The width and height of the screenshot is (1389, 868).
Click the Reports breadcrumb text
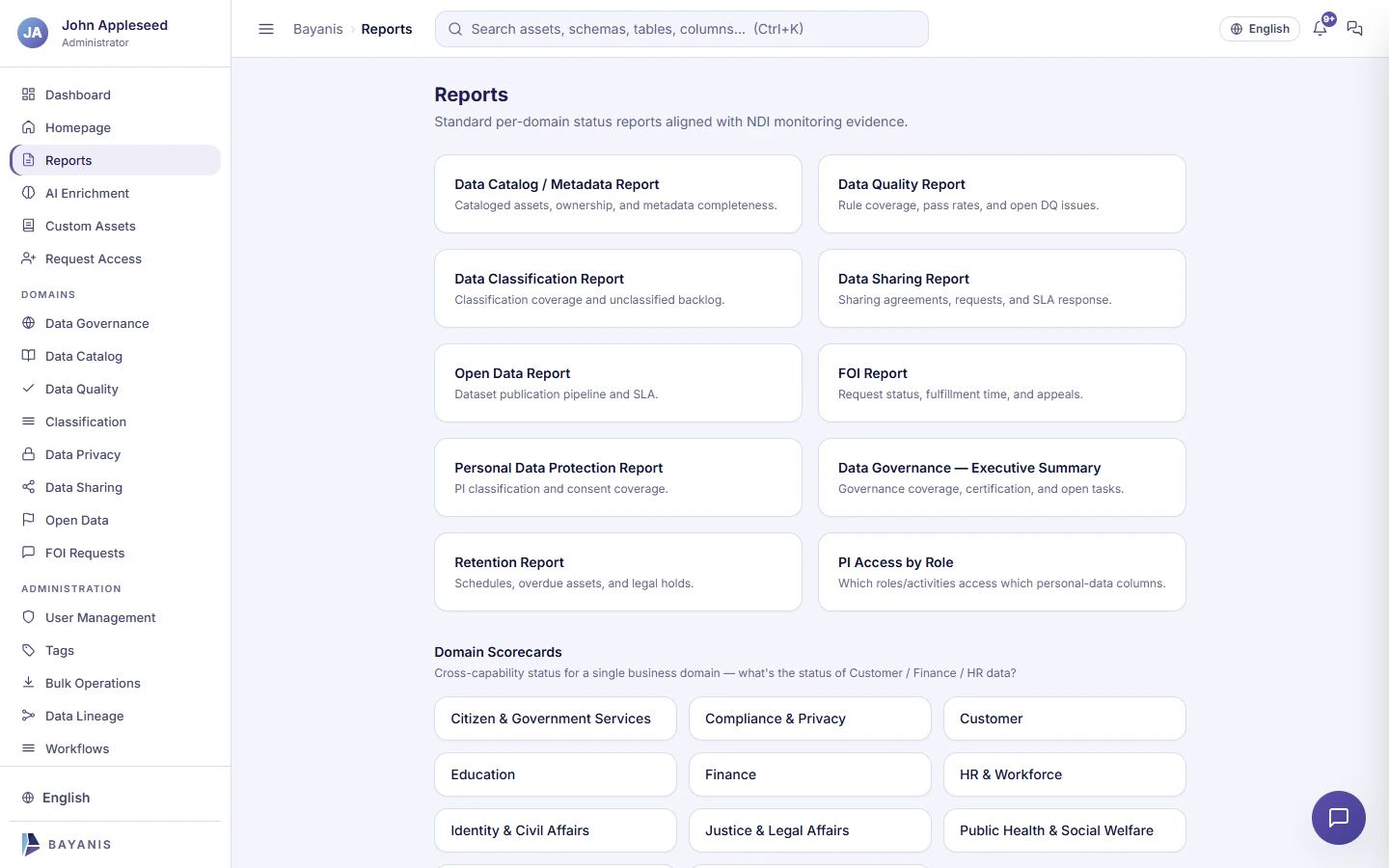tap(387, 29)
